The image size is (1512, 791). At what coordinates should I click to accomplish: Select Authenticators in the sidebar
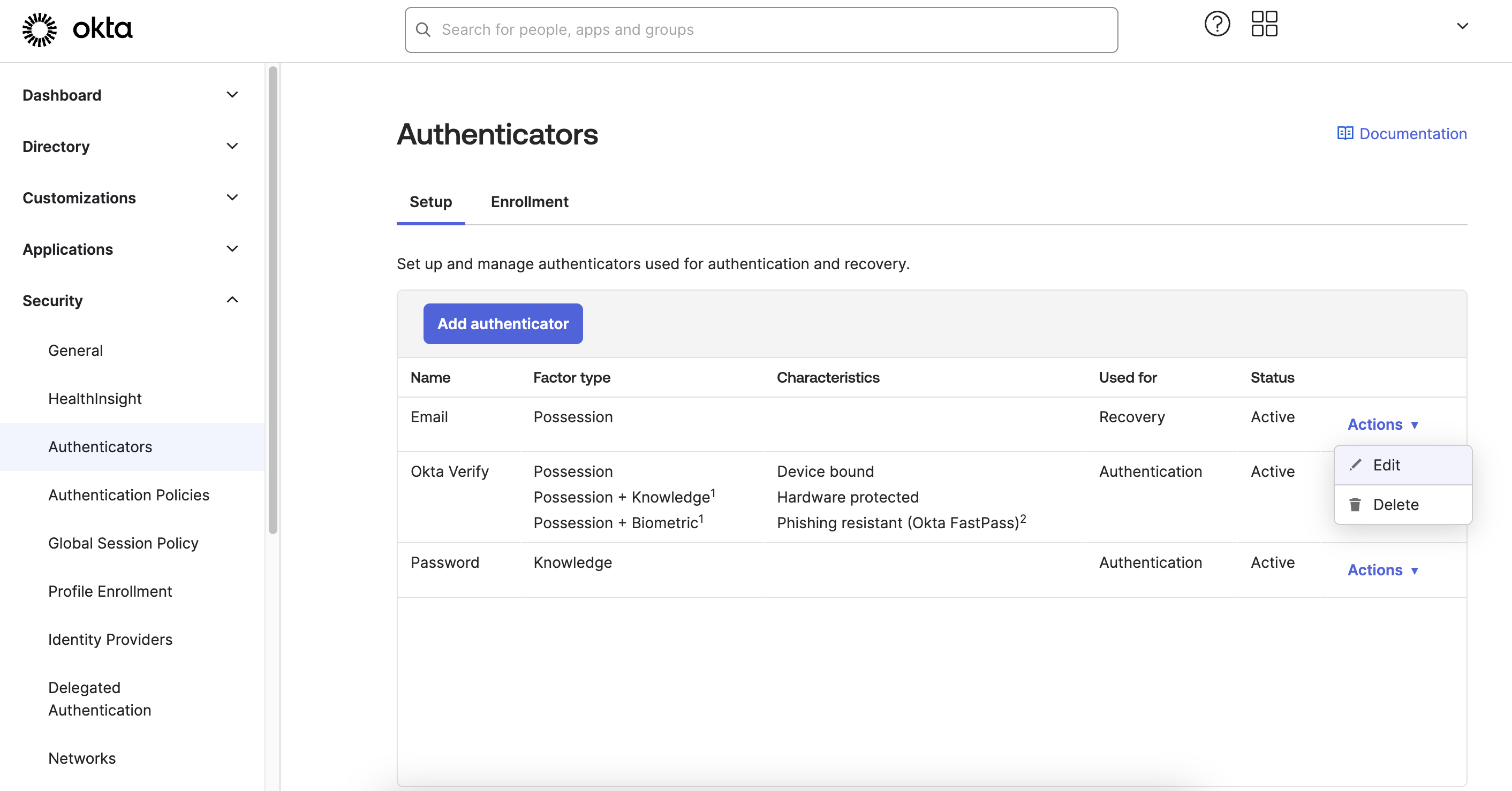[132, 446]
